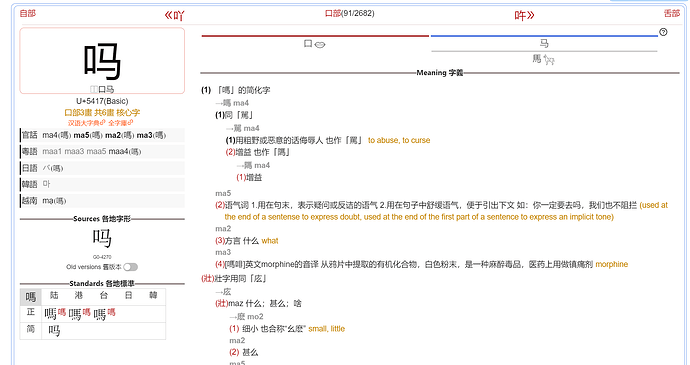Follow the →麽 mo2 reference link
690x365 pixels.
click(x=246, y=317)
